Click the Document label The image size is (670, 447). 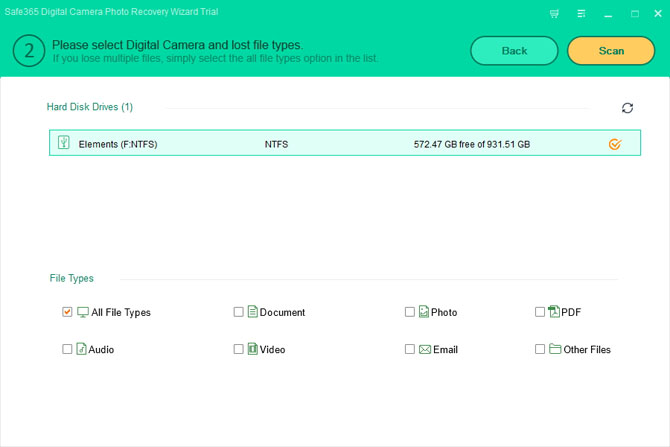[x=282, y=312]
